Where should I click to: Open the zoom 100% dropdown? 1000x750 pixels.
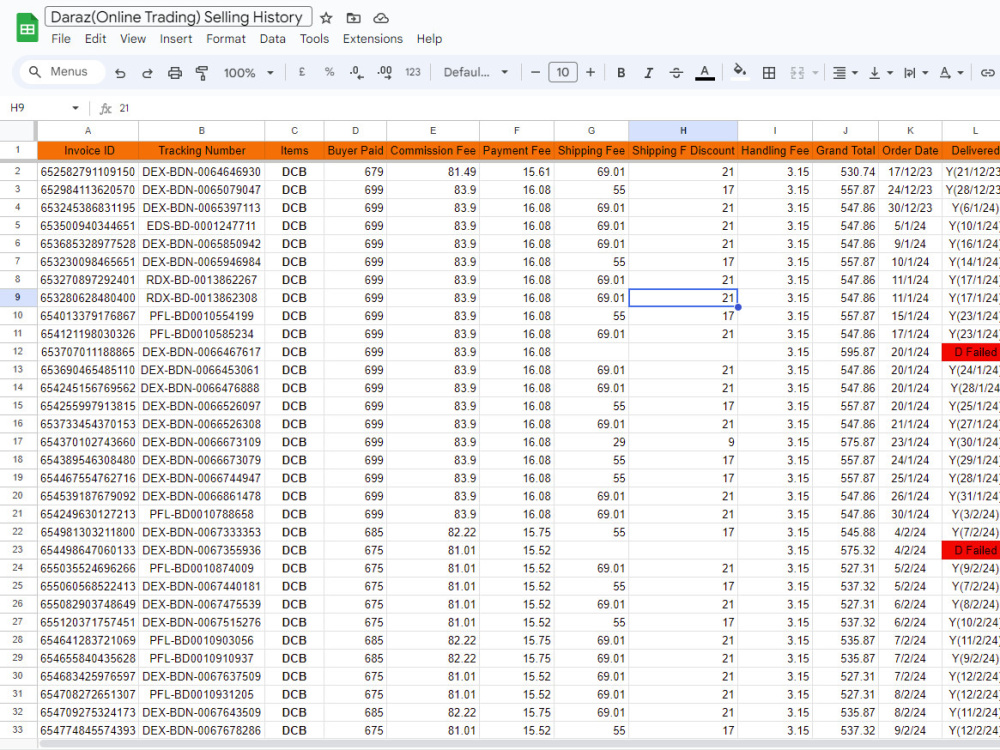click(248, 73)
